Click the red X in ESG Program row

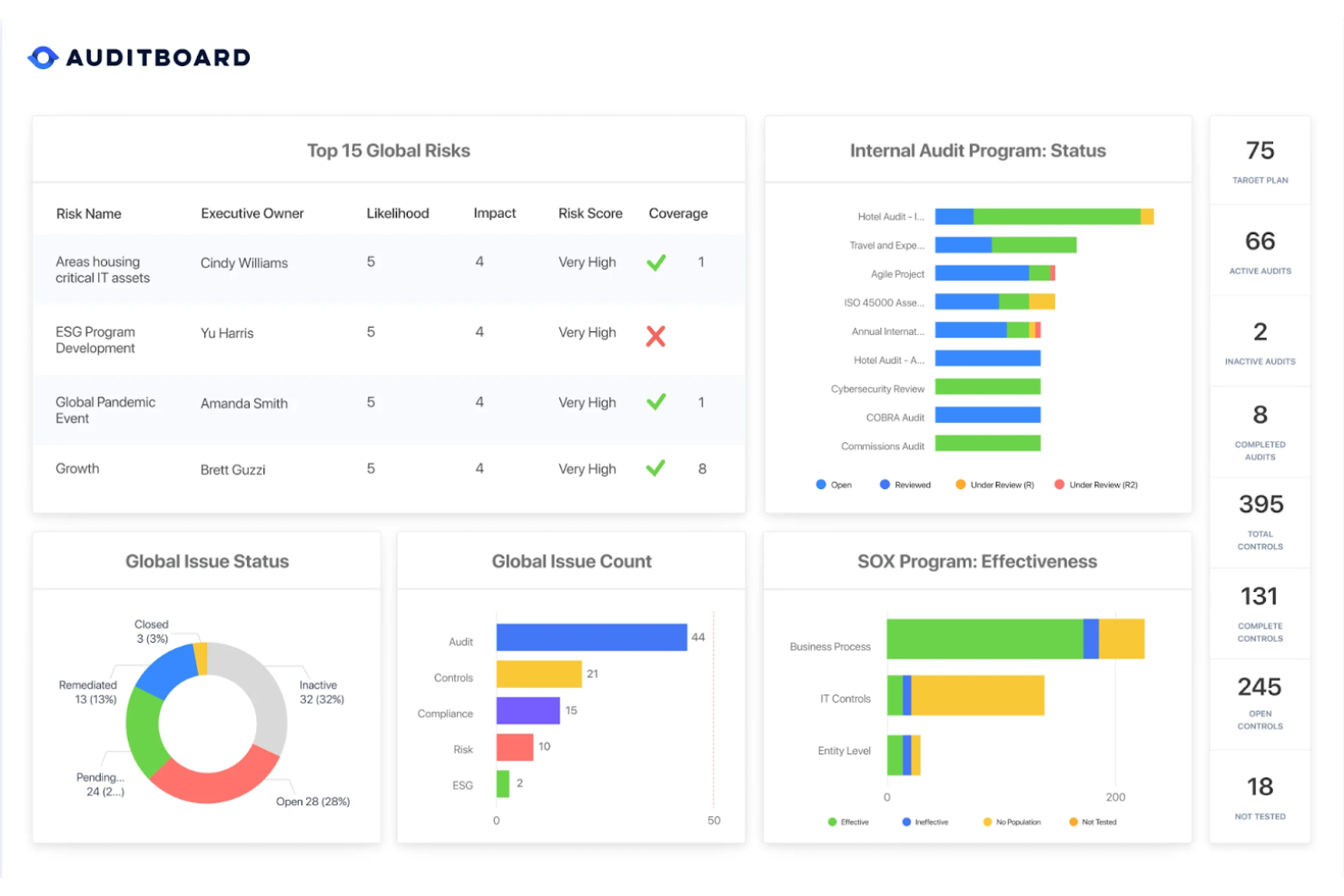click(656, 336)
